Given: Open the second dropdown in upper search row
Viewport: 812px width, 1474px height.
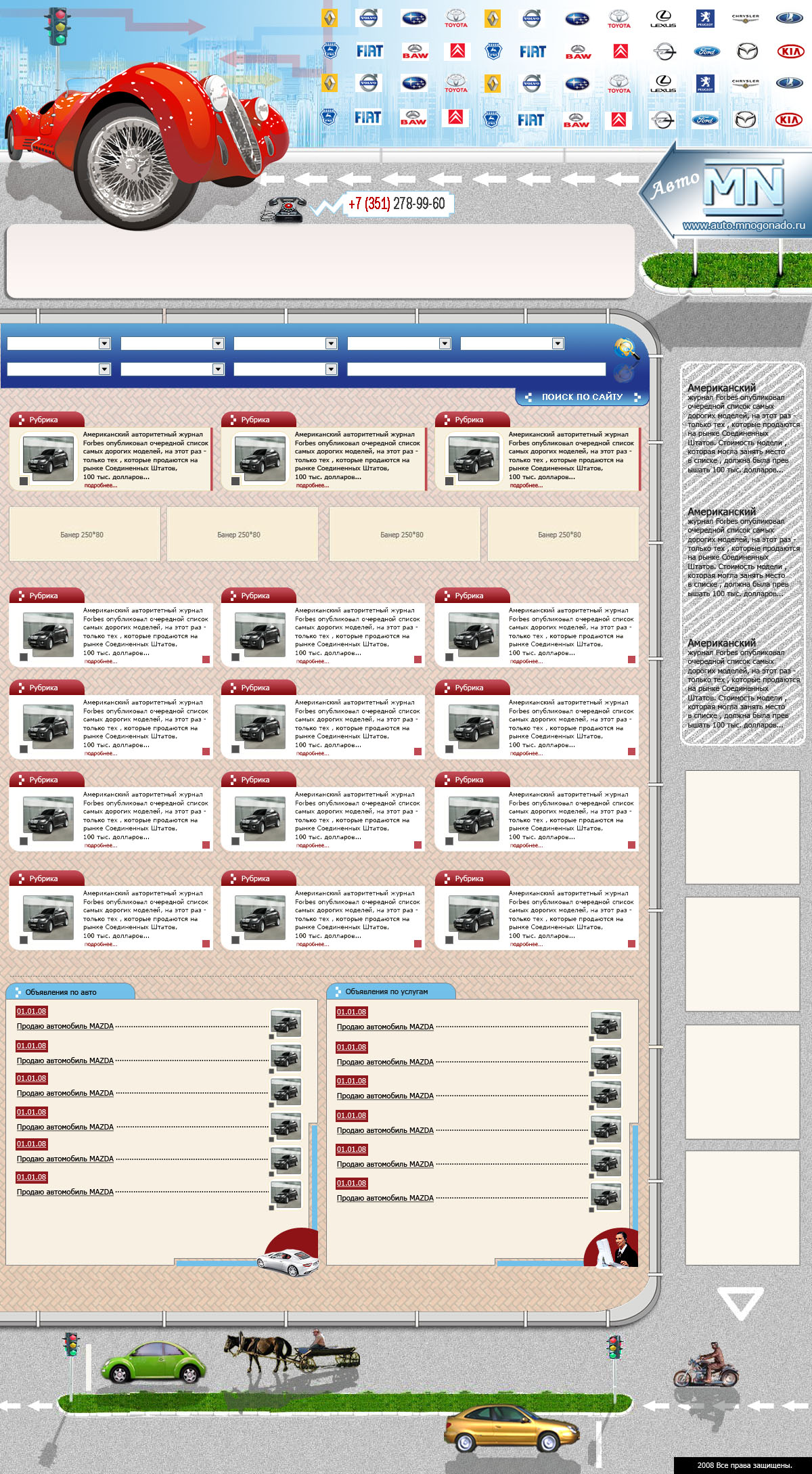Looking at the screenshot, I should tap(173, 344).
